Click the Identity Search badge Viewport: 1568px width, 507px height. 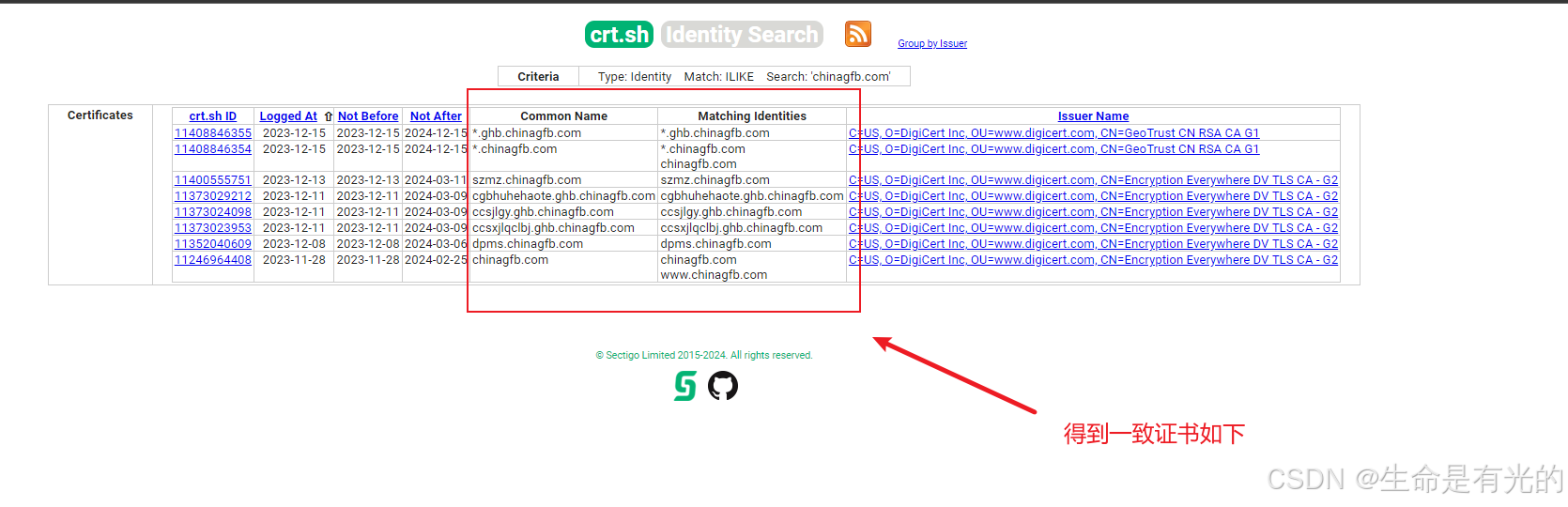pos(742,35)
